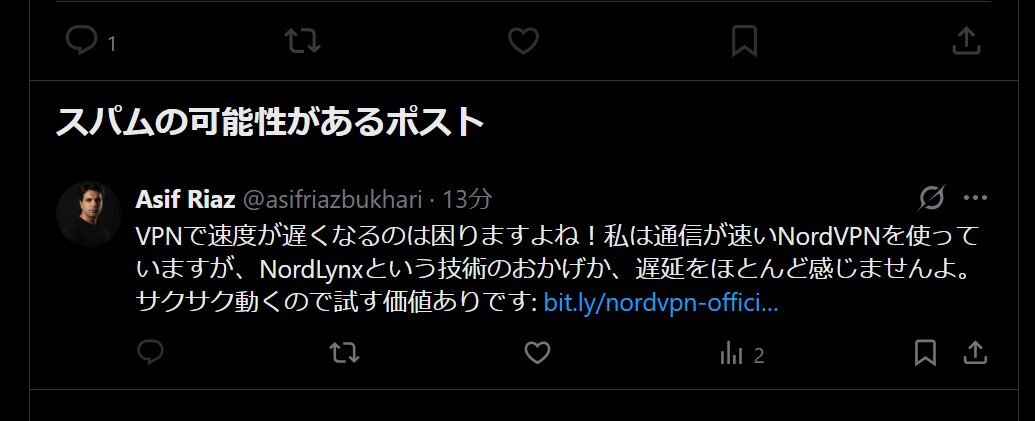Screen dimensions: 1035x421
Task: Reply to Asif Riaz's post
Action: tap(150, 353)
